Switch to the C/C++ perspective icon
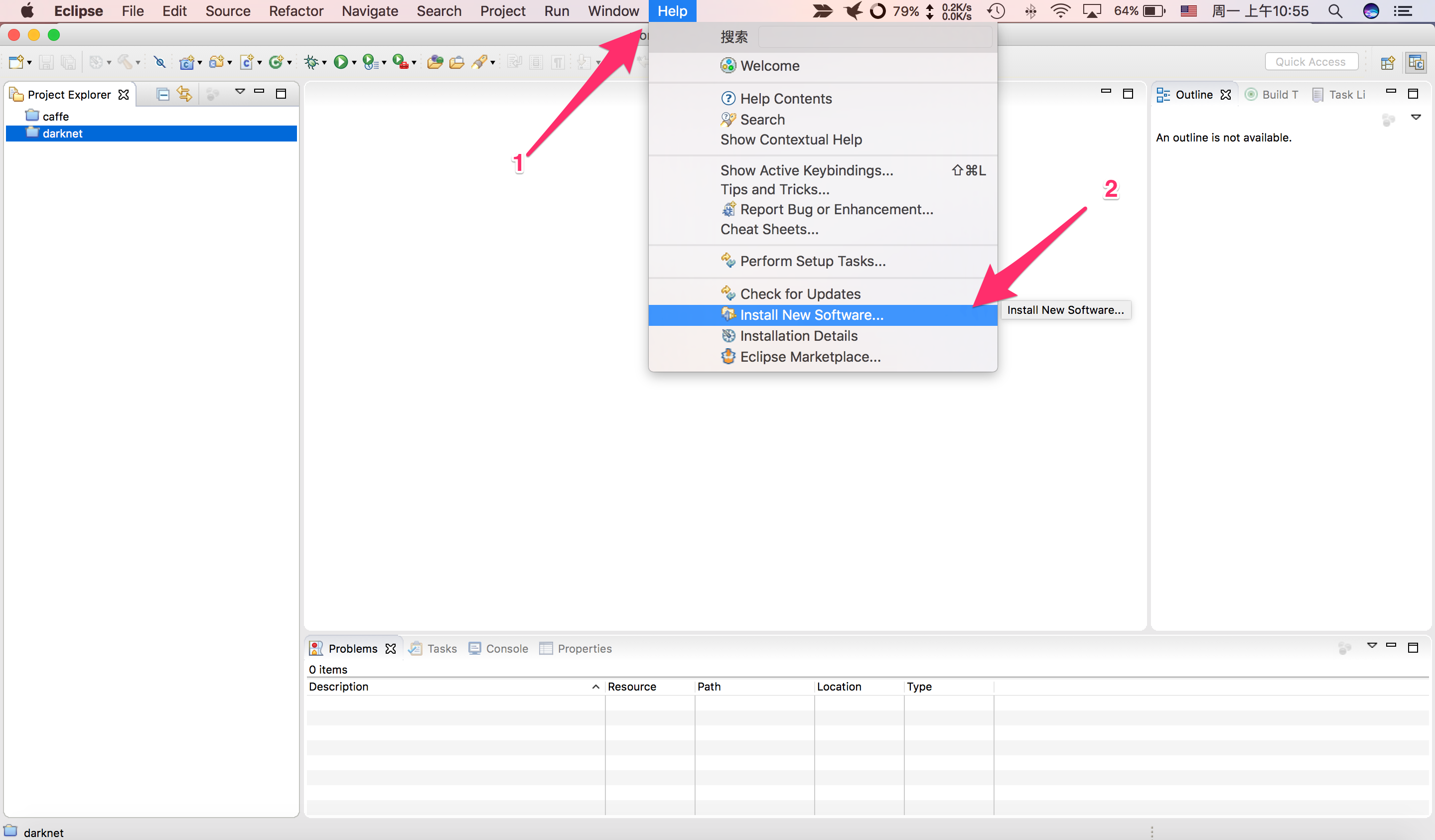 1416,62
